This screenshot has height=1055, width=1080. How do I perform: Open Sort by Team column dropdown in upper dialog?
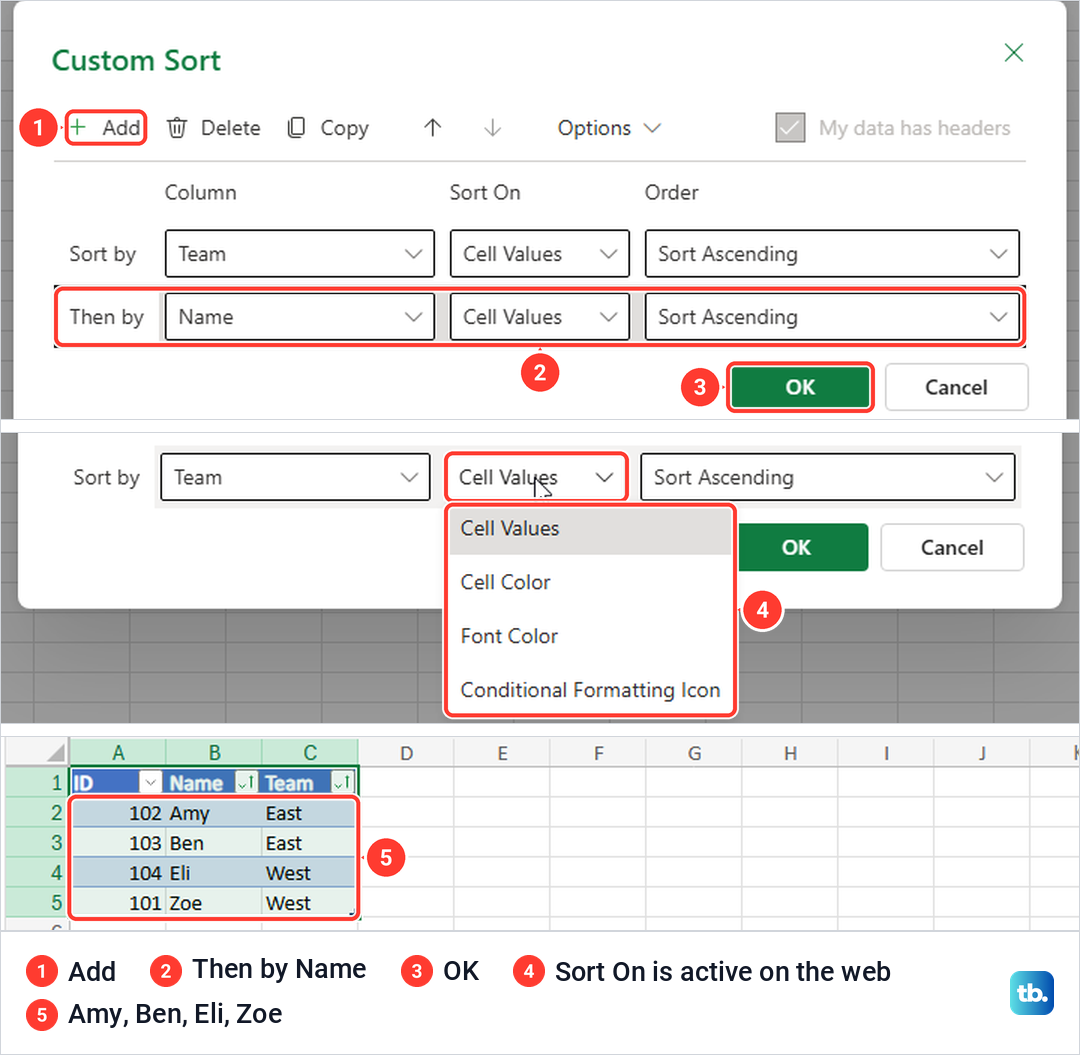(300, 253)
